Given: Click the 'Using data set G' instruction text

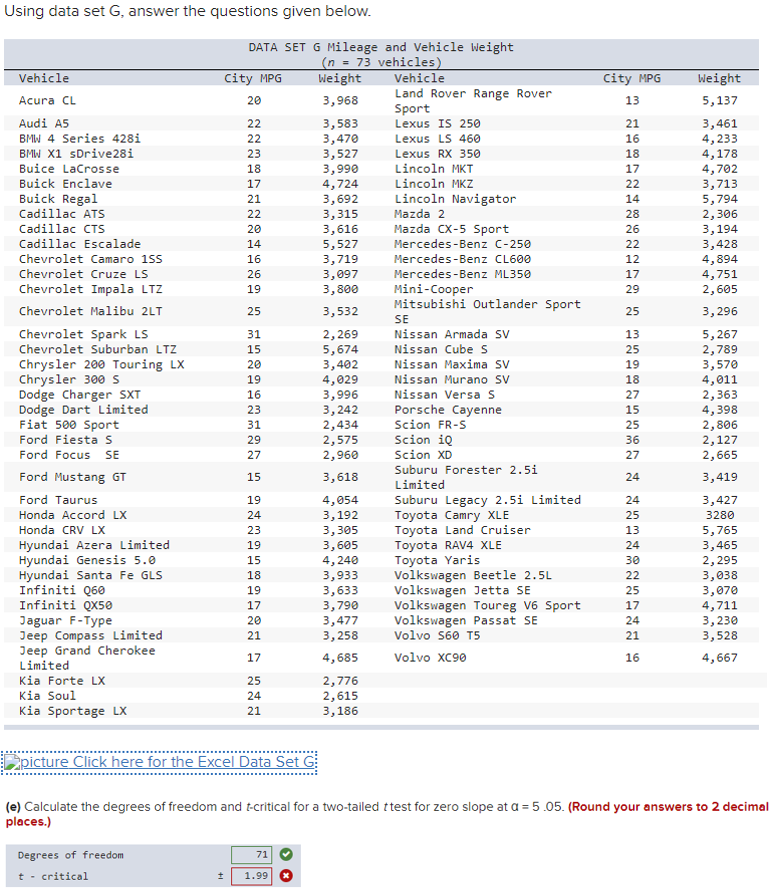Looking at the screenshot, I should [188, 11].
